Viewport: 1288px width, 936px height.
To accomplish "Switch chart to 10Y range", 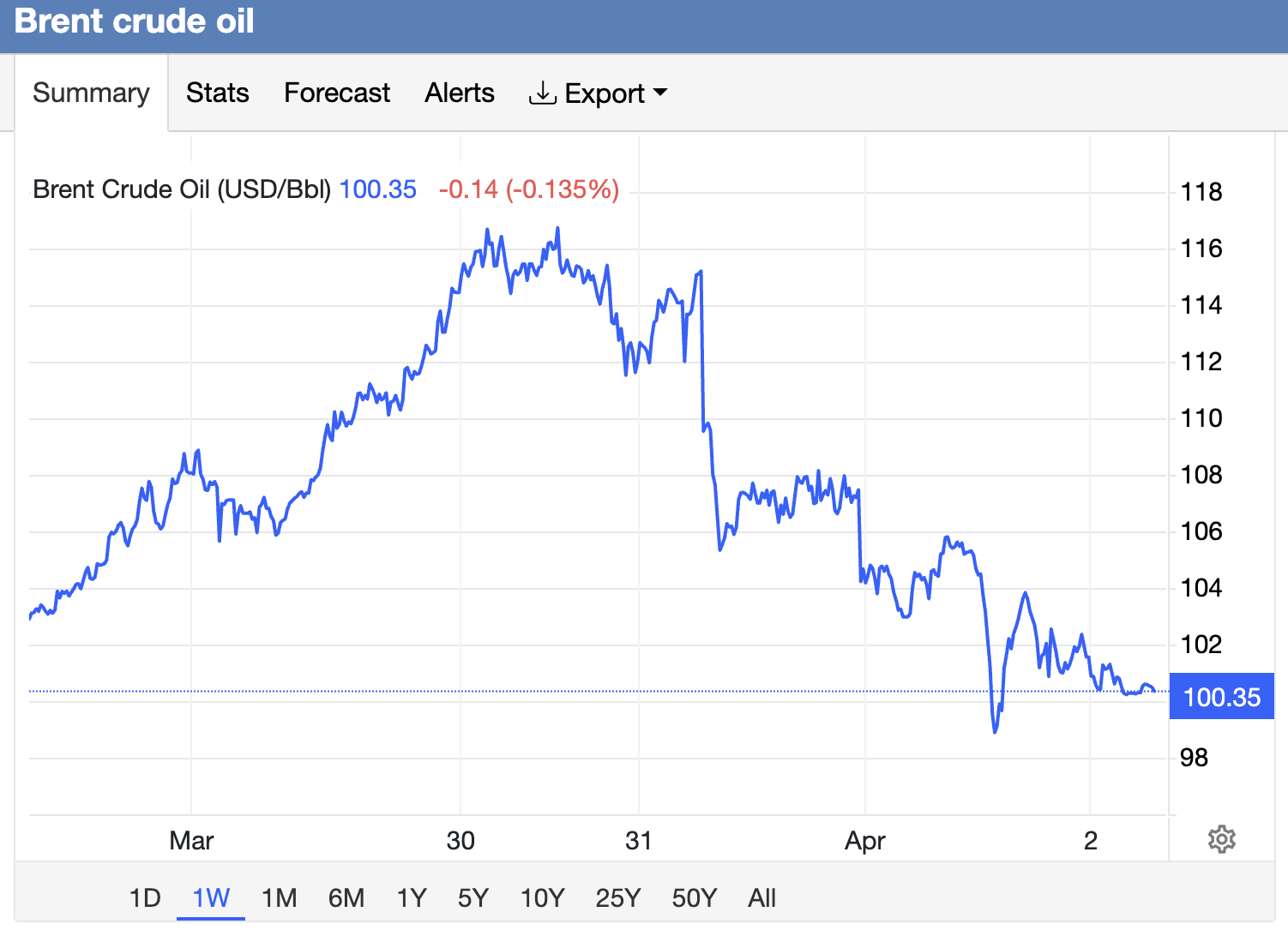I will (x=542, y=897).
